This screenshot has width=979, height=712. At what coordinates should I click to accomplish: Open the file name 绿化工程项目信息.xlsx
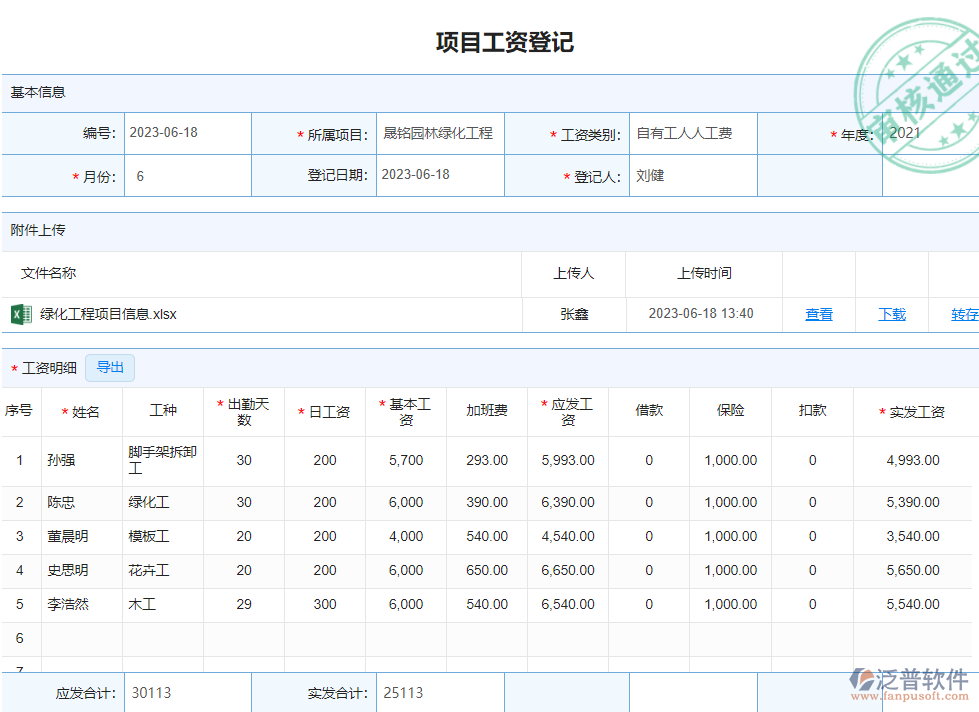(108, 314)
